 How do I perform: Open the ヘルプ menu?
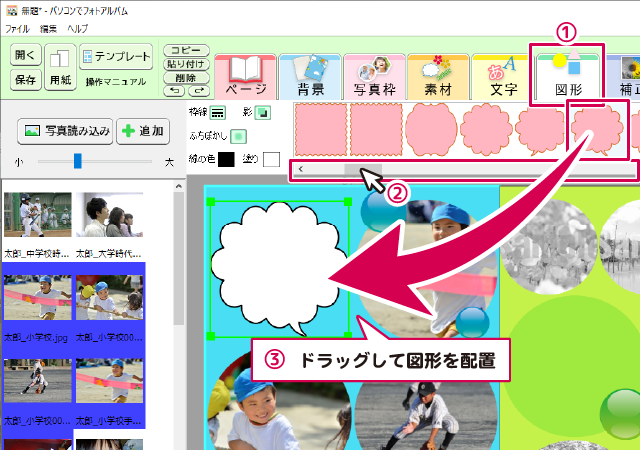[x=77, y=29]
